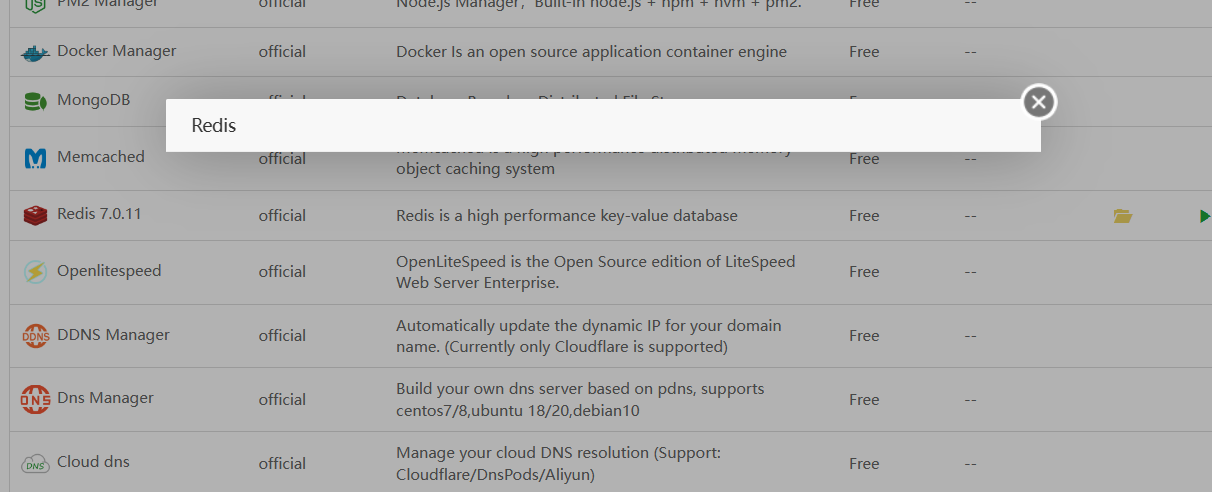1212x492 pixels.
Task: Choose the DDNS Manager plugin name
Action: coord(113,335)
